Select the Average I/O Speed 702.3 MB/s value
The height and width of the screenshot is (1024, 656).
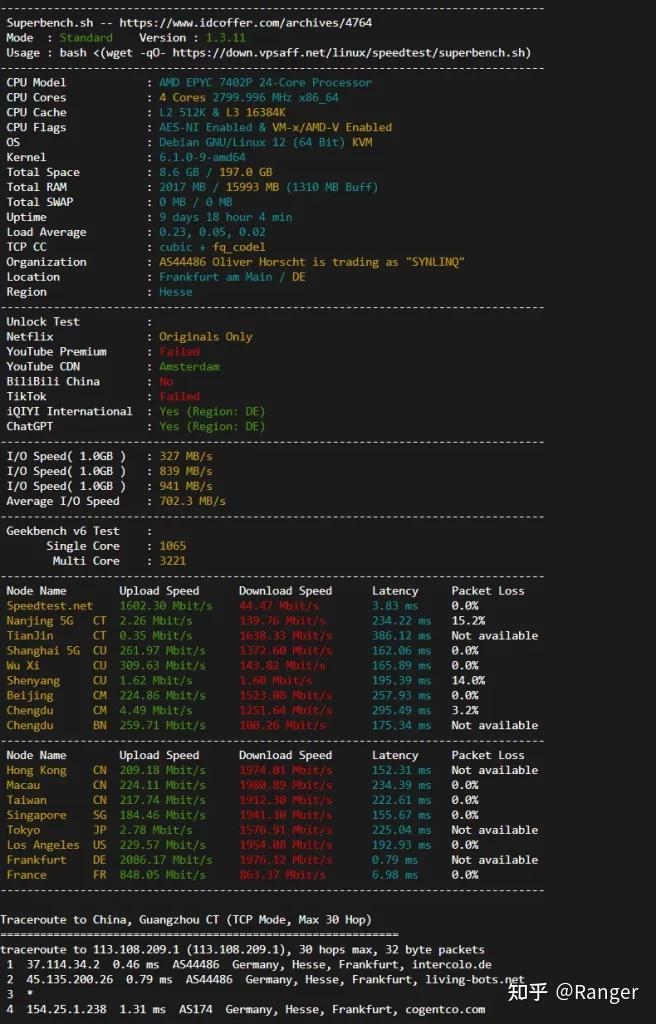click(192, 501)
